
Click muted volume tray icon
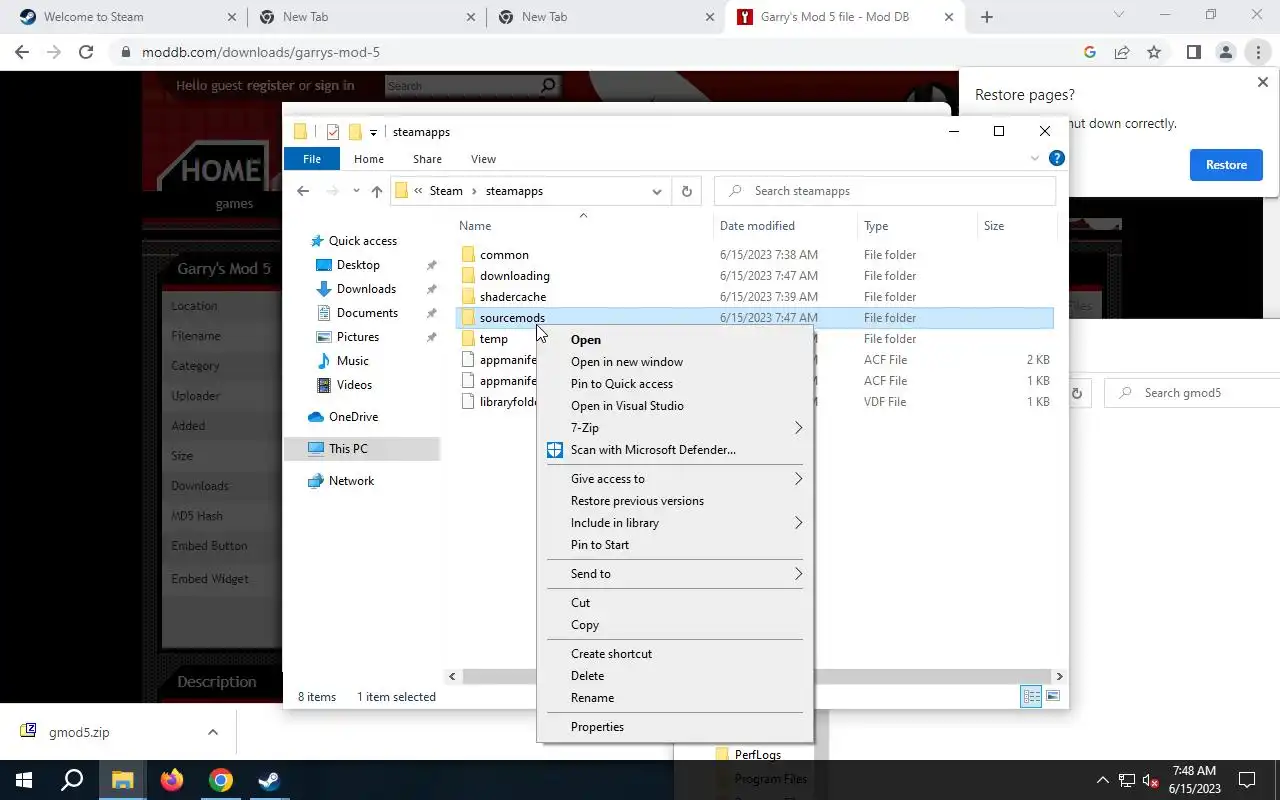1151,781
